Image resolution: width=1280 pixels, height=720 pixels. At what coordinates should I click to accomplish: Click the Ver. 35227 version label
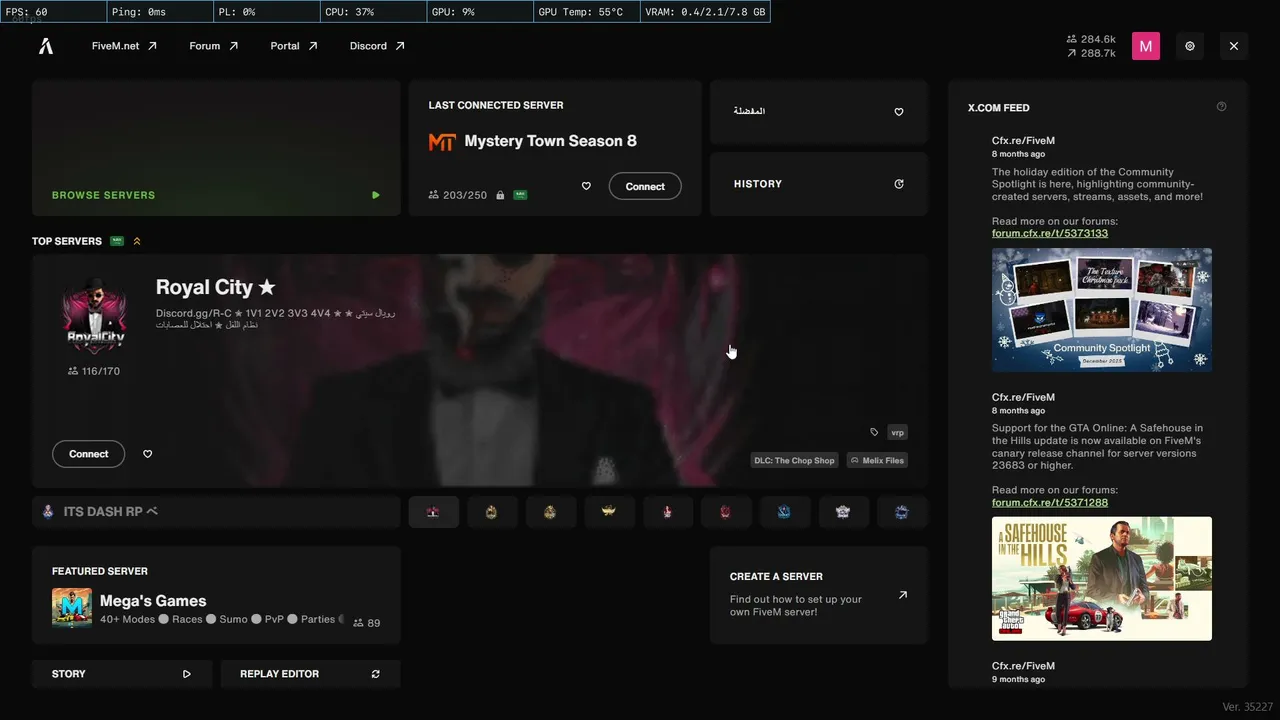pos(1247,707)
